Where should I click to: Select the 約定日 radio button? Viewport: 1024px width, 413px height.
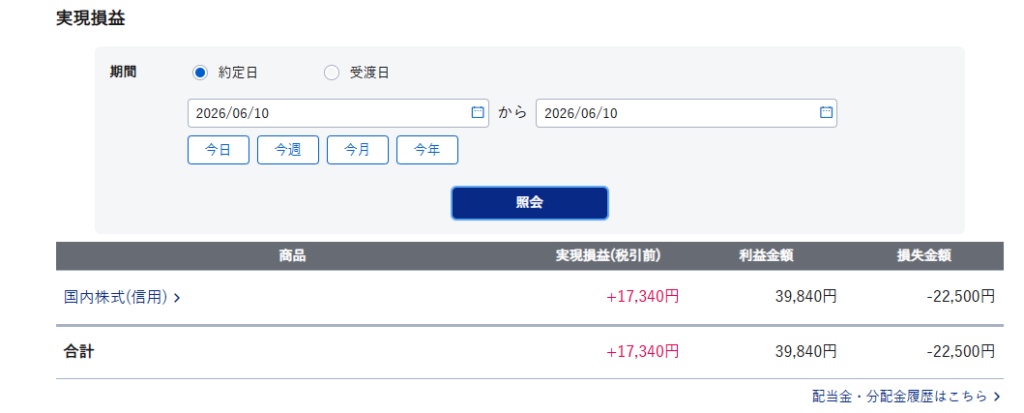pos(200,73)
